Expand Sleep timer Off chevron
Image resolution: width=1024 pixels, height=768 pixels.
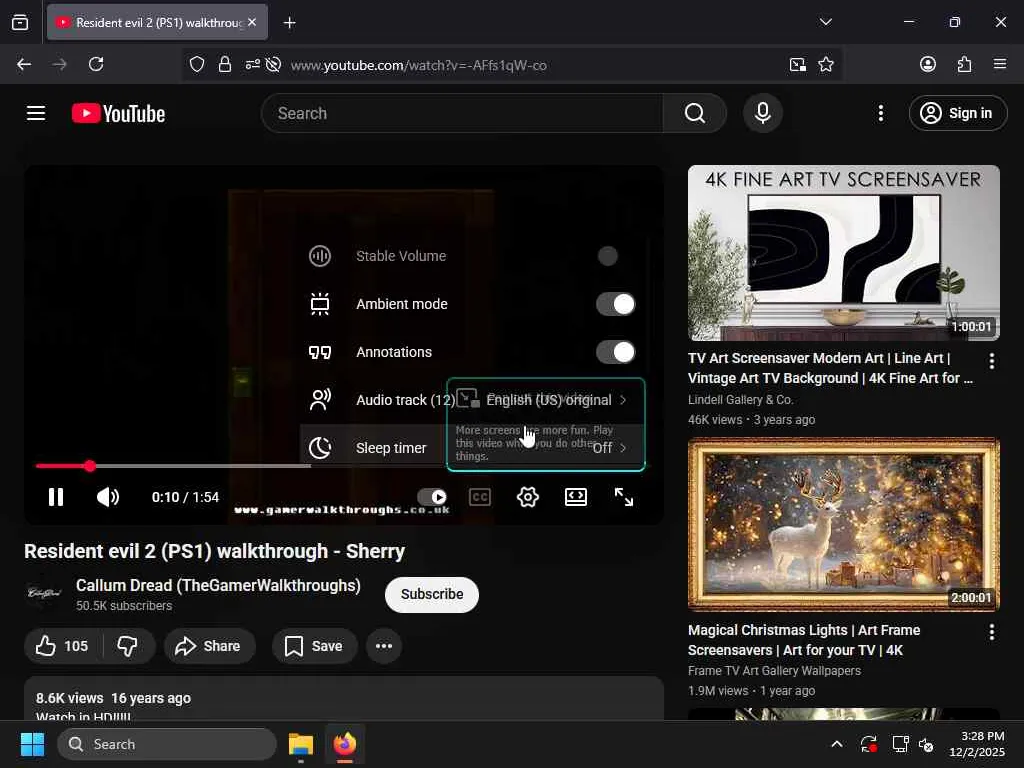point(623,448)
